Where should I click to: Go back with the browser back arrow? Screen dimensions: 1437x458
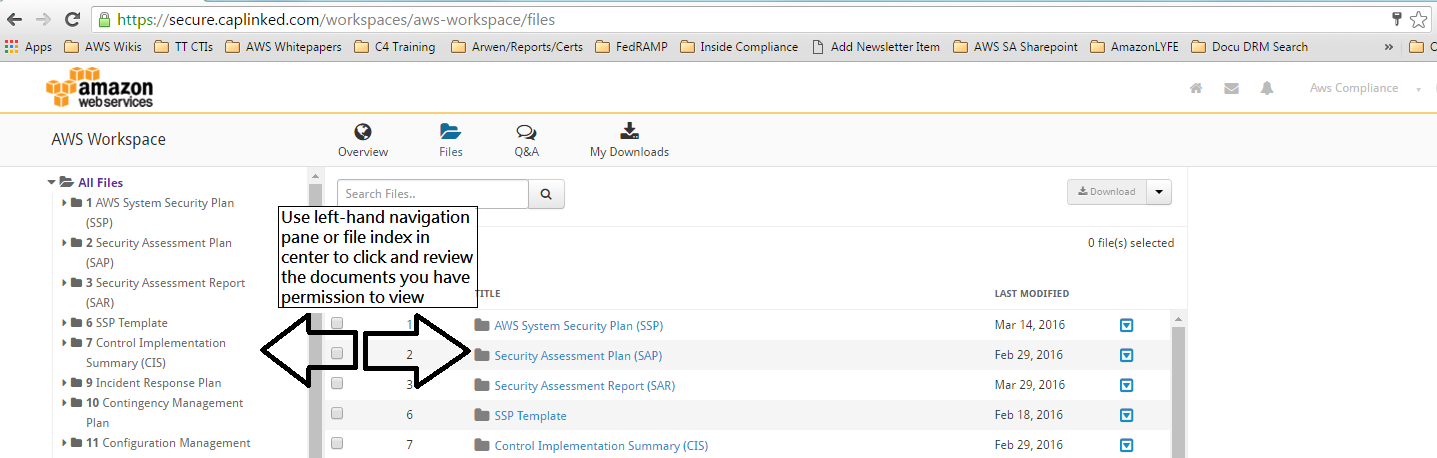pos(15,19)
